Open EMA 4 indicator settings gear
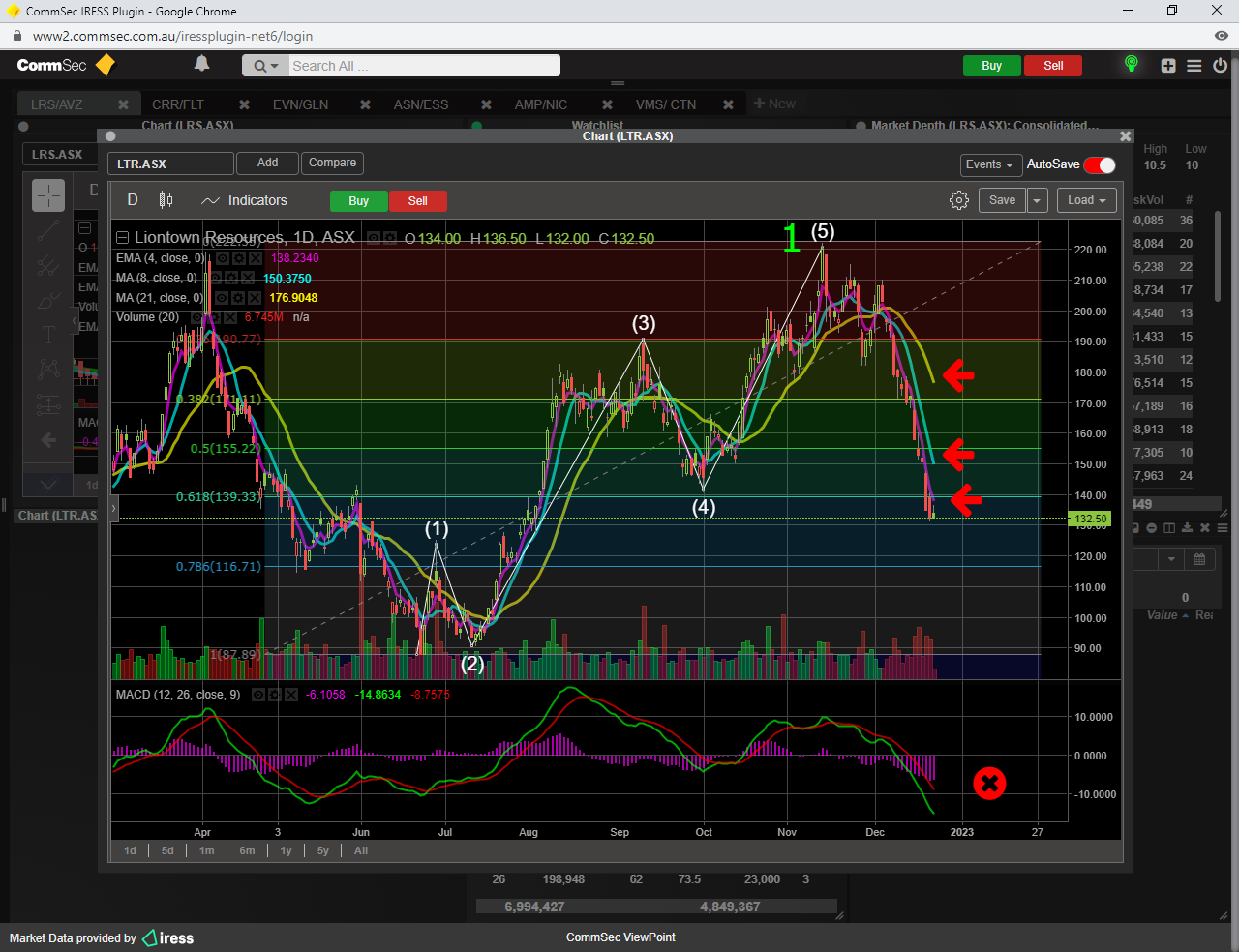 click(x=238, y=258)
